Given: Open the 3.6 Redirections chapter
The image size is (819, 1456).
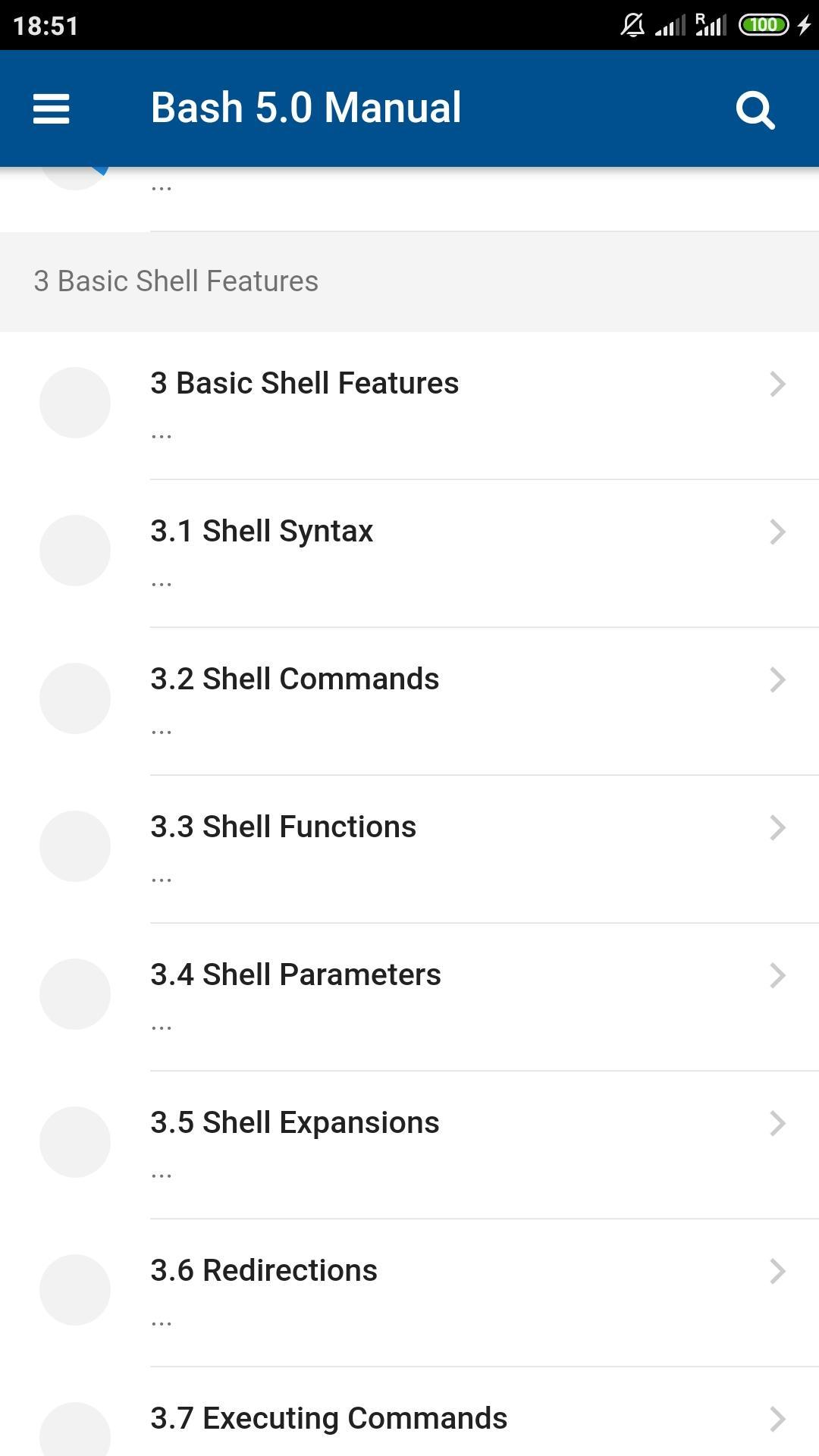Looking at the screenshot, I should pyautogui.click(x=409, y=1293).
